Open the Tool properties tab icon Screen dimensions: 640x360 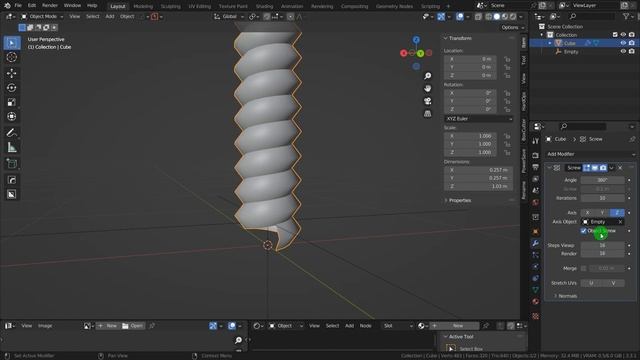(536, 141)
